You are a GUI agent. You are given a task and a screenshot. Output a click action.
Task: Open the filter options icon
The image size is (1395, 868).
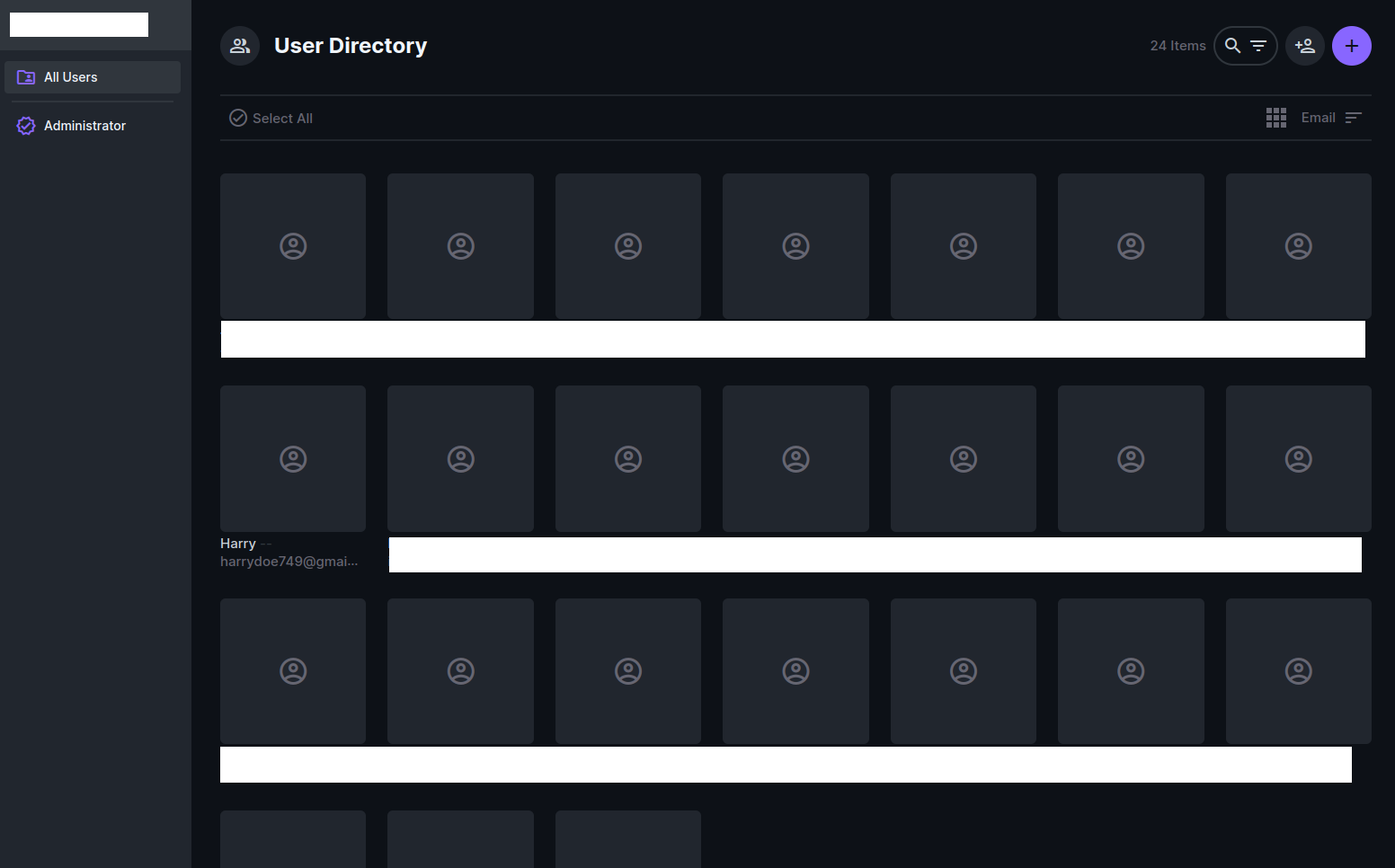click(1258, 46)
